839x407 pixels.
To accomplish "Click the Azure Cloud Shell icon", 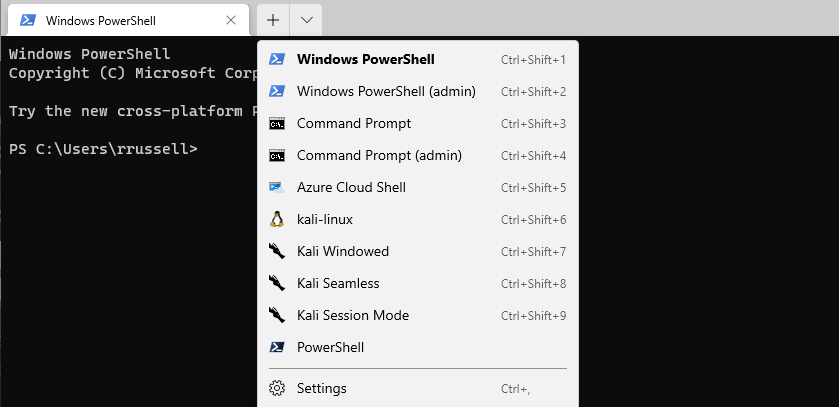I will coord(277,188).
